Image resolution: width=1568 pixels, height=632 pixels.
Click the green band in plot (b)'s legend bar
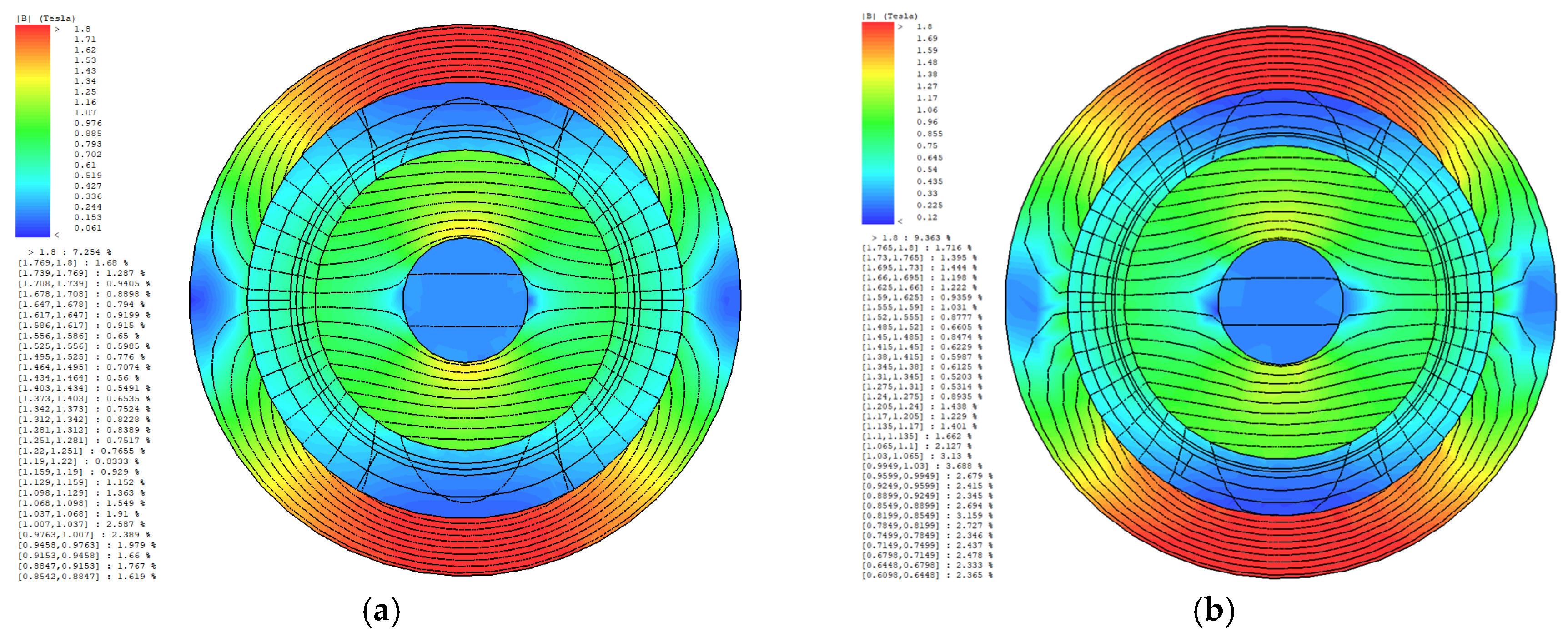[x=877, y=122]
